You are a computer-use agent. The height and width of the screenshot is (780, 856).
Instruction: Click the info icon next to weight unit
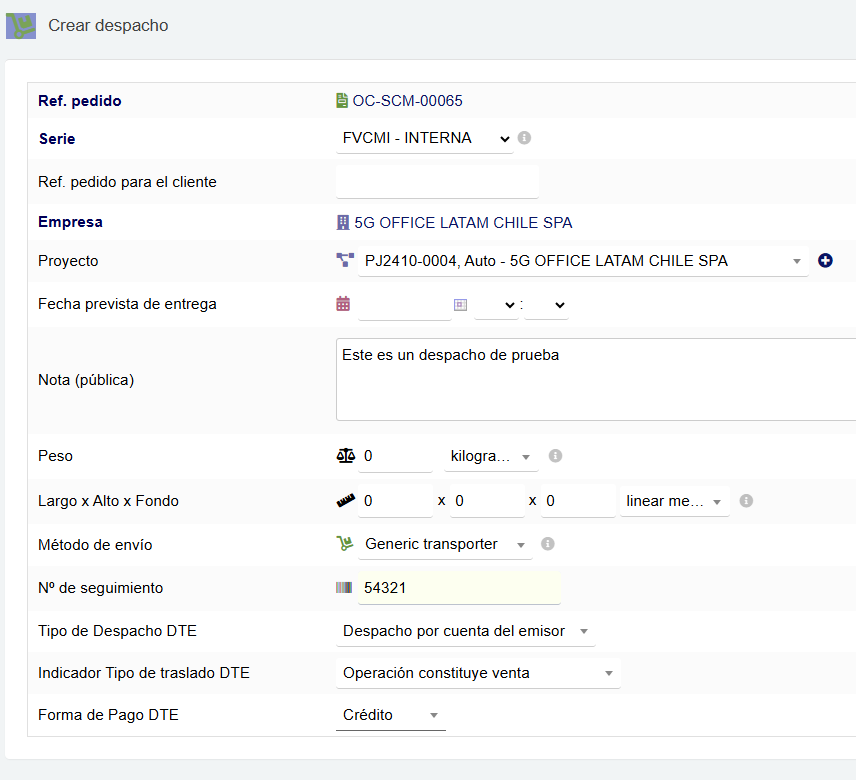(555, 456)
